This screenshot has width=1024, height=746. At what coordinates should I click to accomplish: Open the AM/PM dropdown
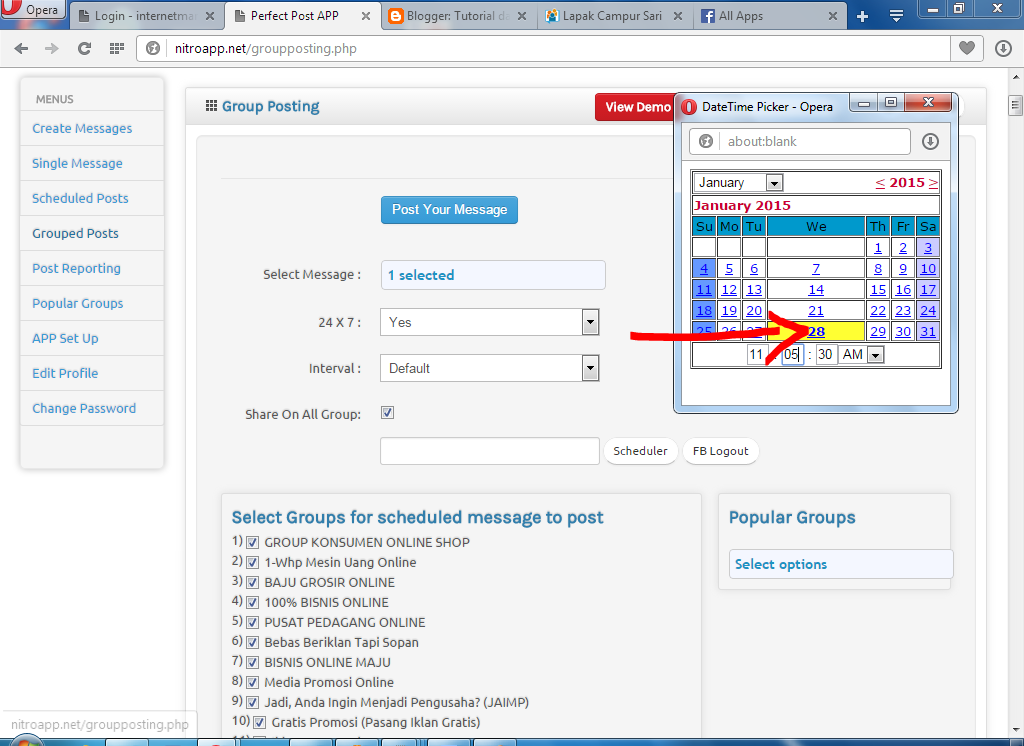pyautogui.click(x=861, y=355)
